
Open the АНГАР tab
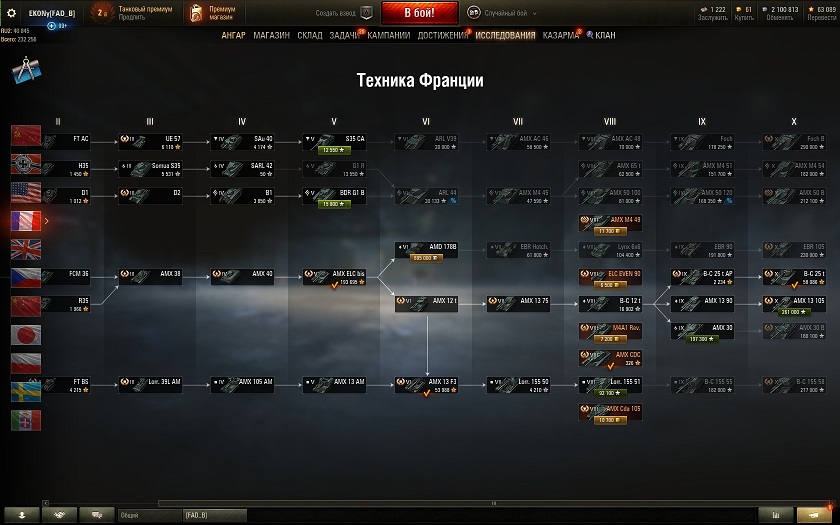click(234, 35)
